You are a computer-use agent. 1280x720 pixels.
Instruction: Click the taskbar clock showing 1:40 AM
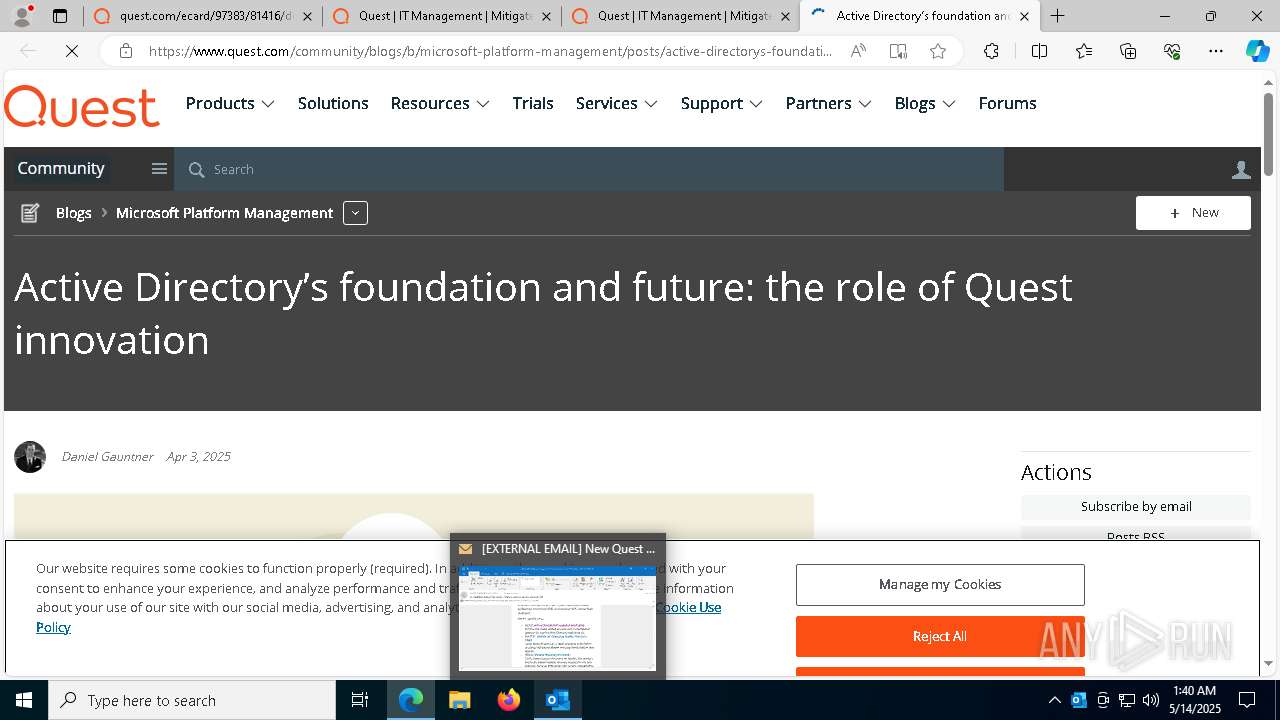[1194, 700]
